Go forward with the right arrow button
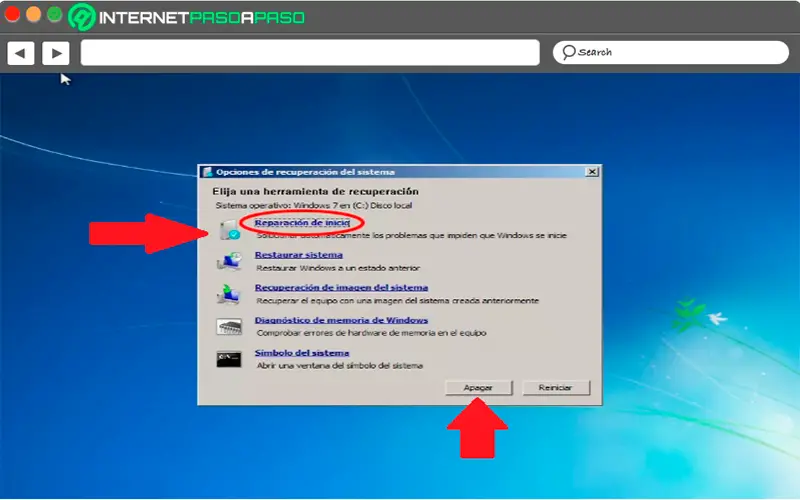This screenshot has width=800, height=500. [56, 53]
